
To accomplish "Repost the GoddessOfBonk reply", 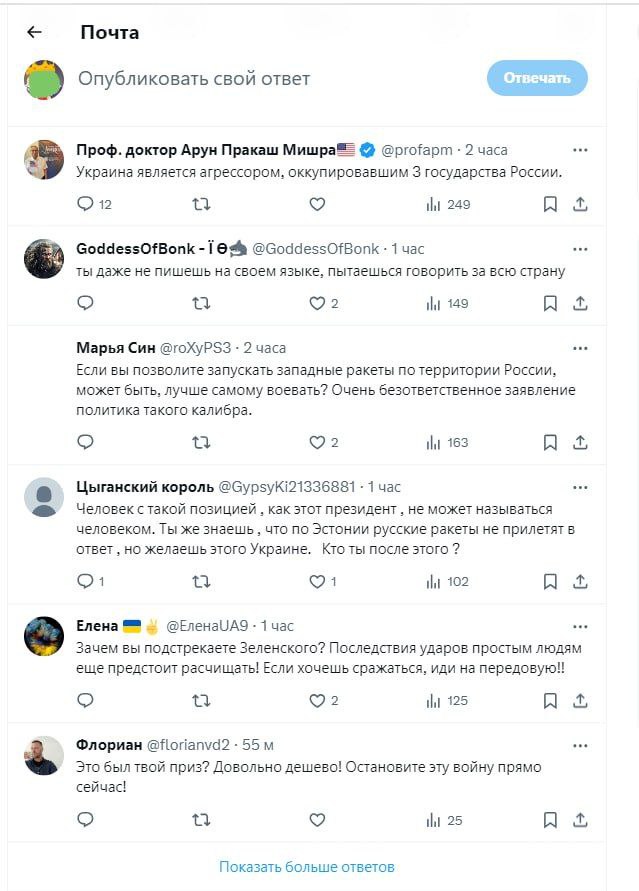I will [x=201, y=303].
